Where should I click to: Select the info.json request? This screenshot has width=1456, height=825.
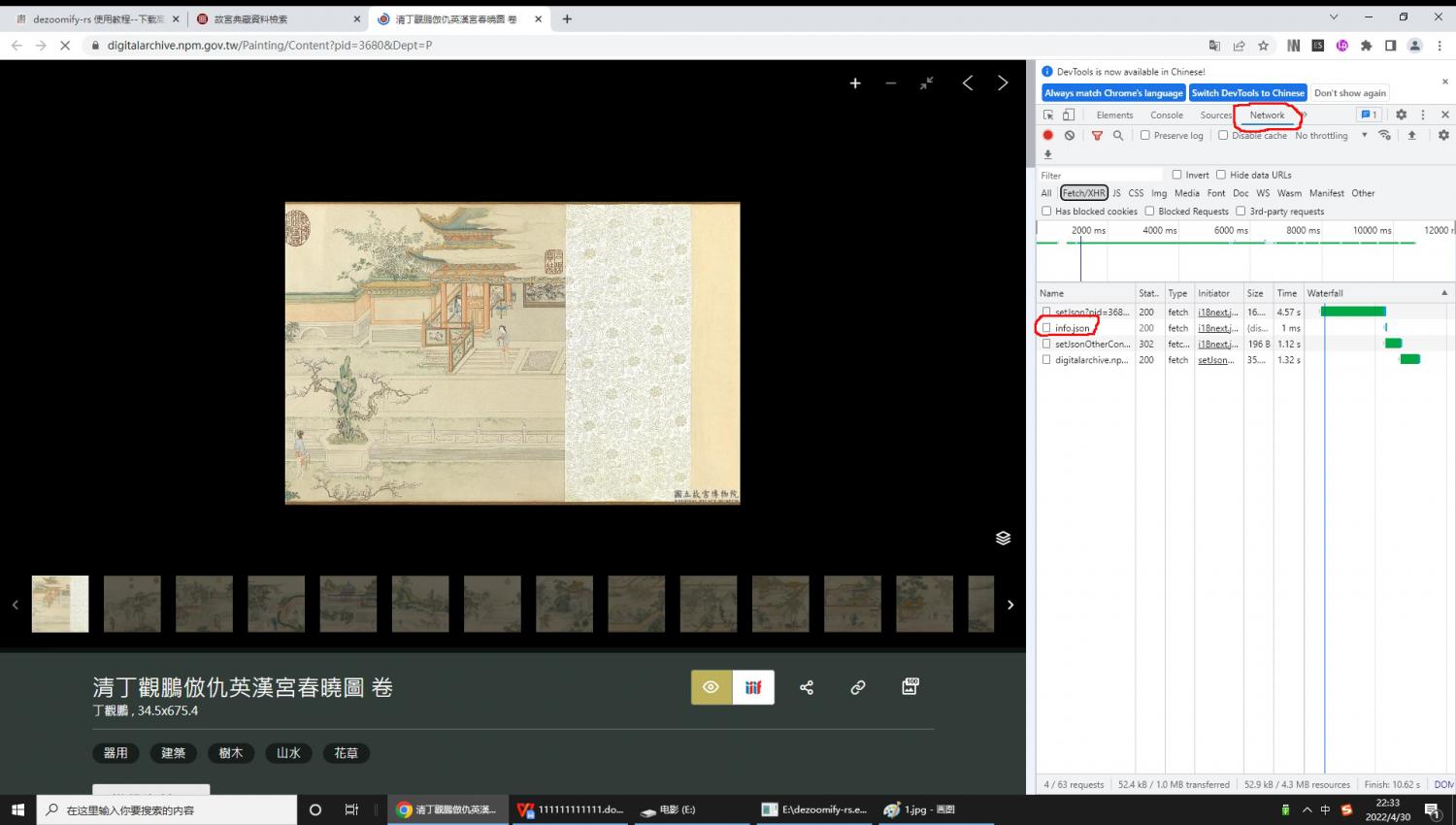pyautogui.click(x=1073, y=328)
